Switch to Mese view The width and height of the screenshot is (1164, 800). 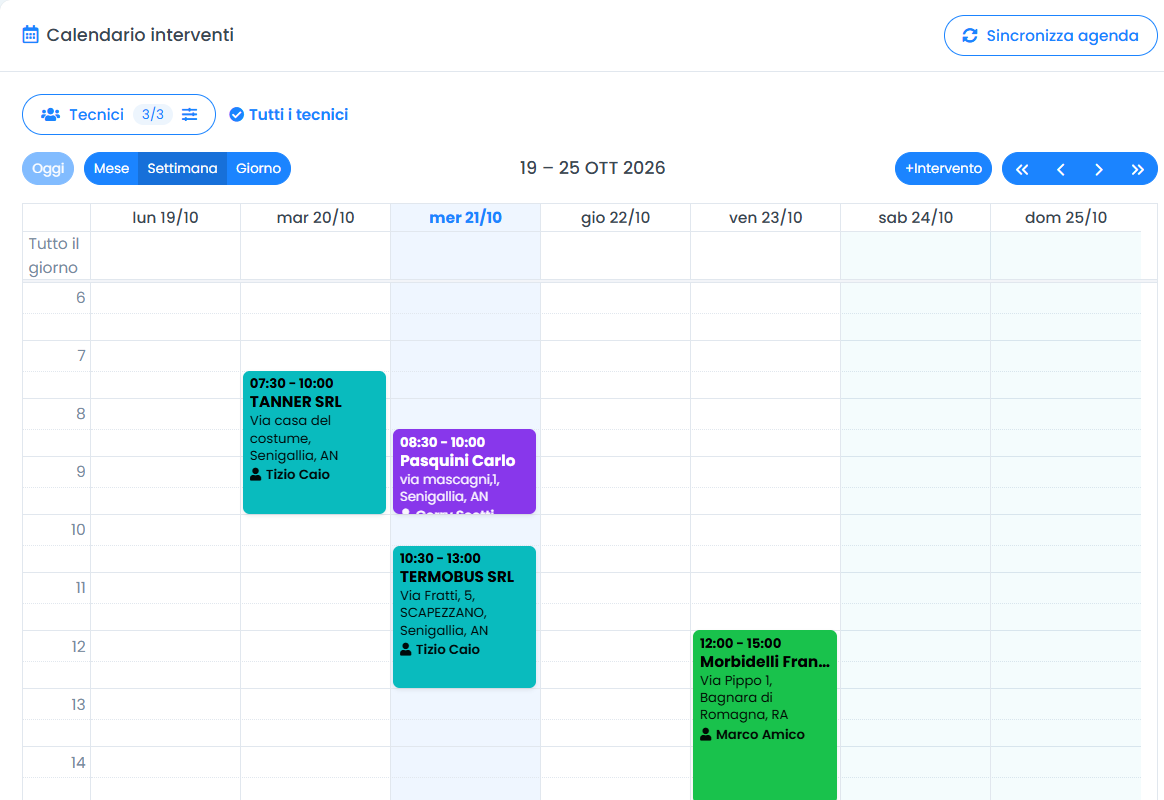click(111, 168)
